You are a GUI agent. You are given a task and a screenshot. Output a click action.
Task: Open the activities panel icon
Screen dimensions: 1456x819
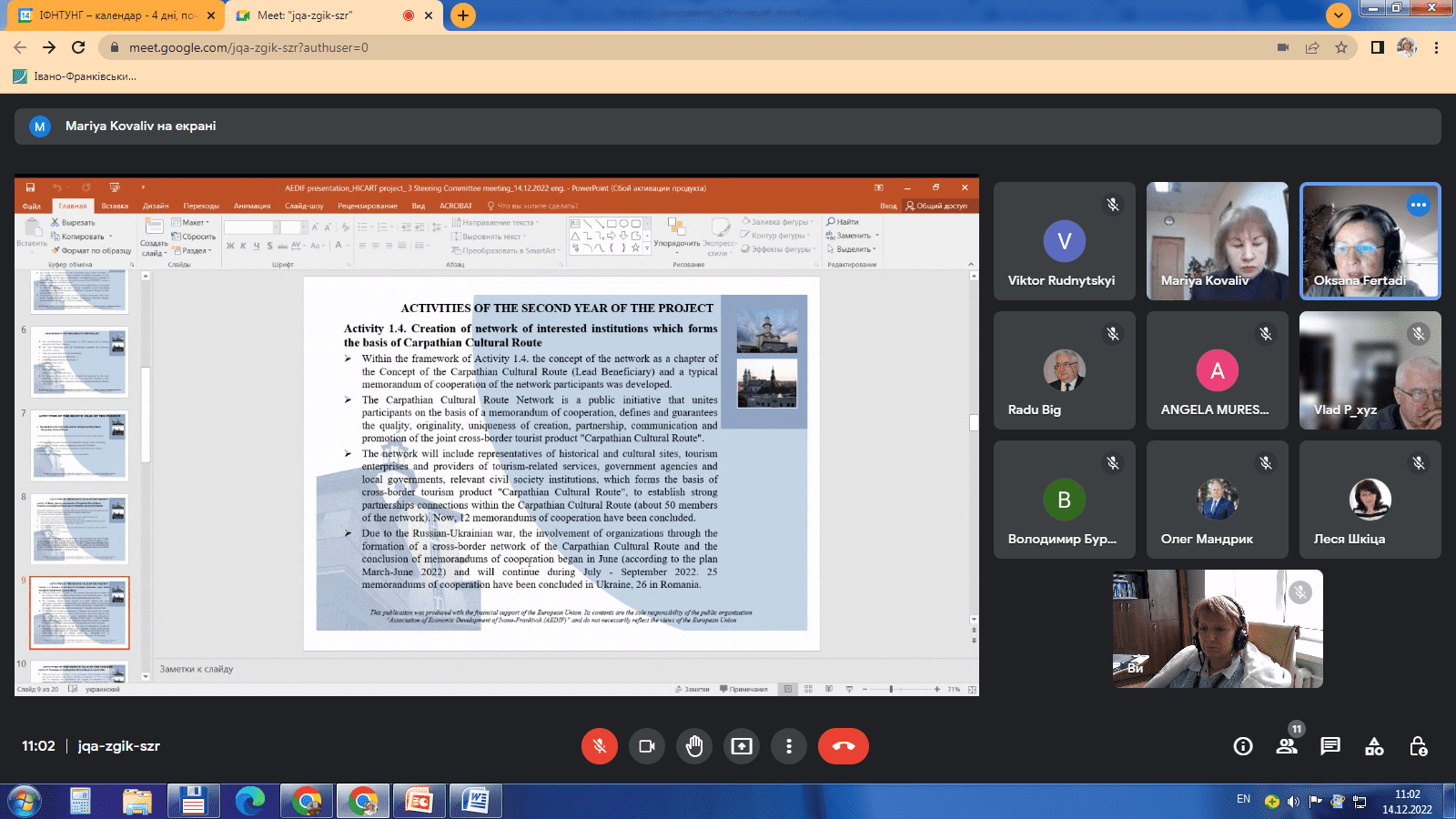coord(1374,746)
